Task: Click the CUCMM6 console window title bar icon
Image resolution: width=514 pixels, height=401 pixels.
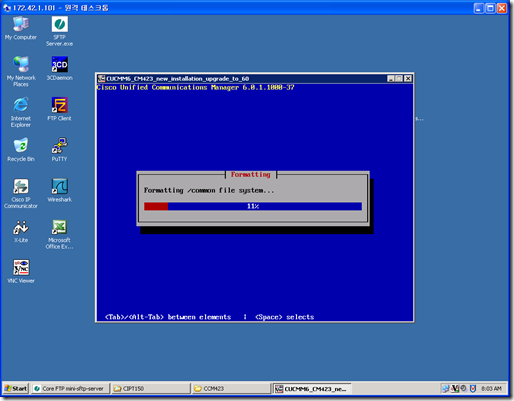Action: point(101,78)
